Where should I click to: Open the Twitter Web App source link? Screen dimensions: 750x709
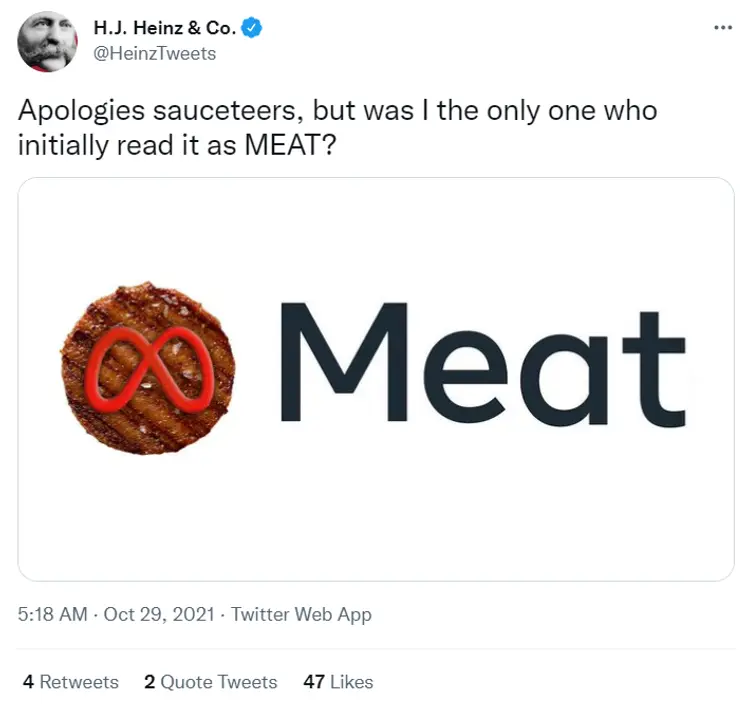[301, 614]
